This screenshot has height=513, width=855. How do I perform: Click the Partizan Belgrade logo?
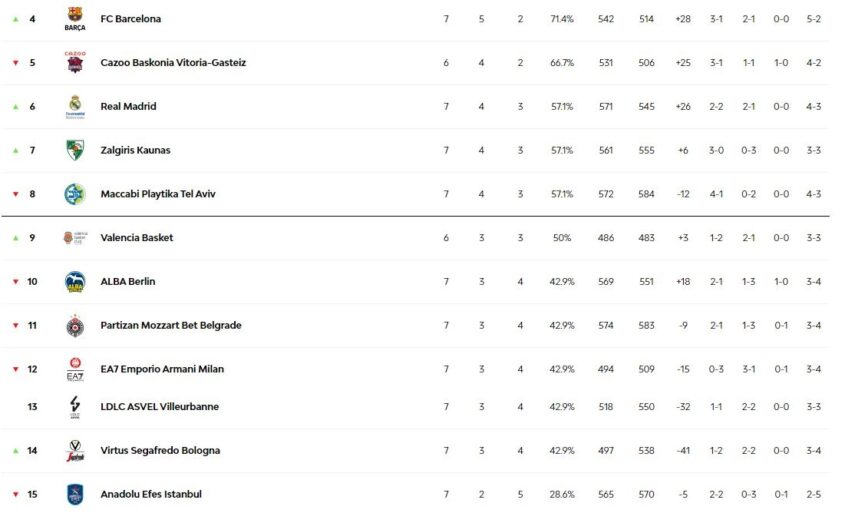[x=75, y=326]
